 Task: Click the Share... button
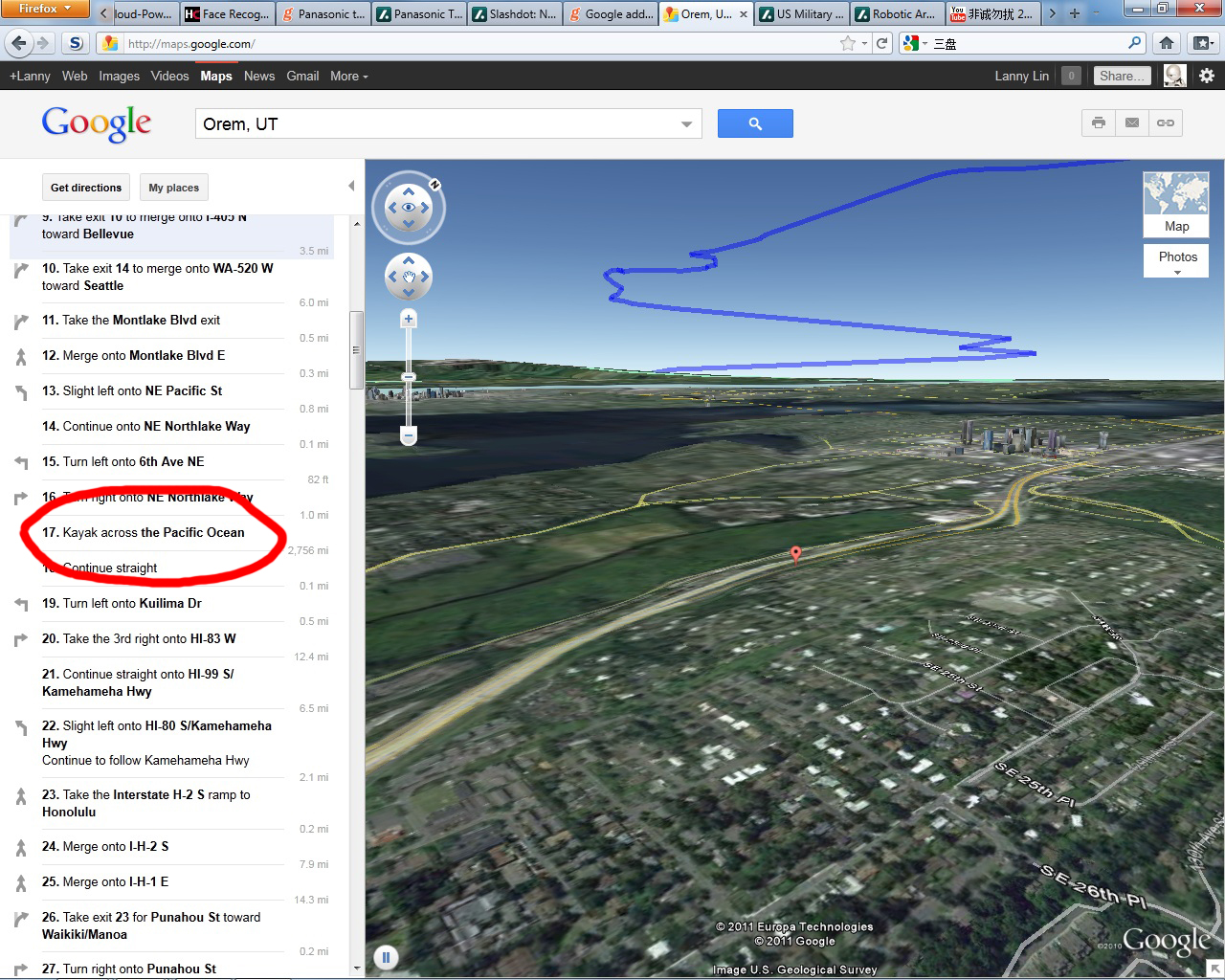click(1121, 77)
